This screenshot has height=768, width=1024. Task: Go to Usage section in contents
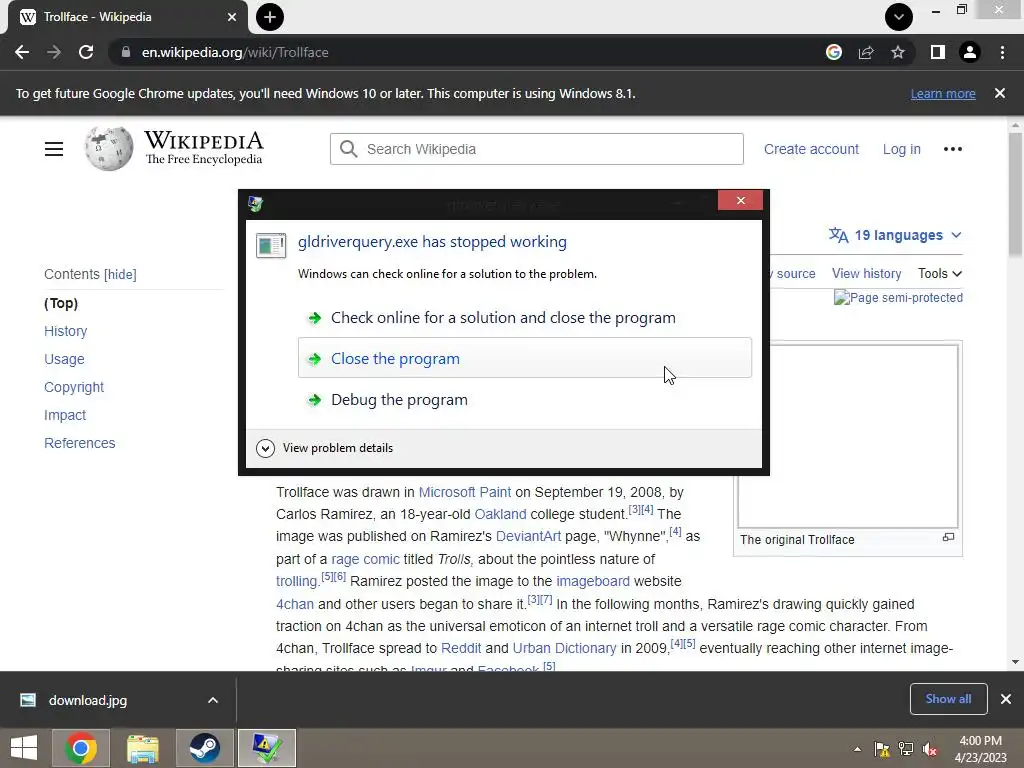coord(64,359)
